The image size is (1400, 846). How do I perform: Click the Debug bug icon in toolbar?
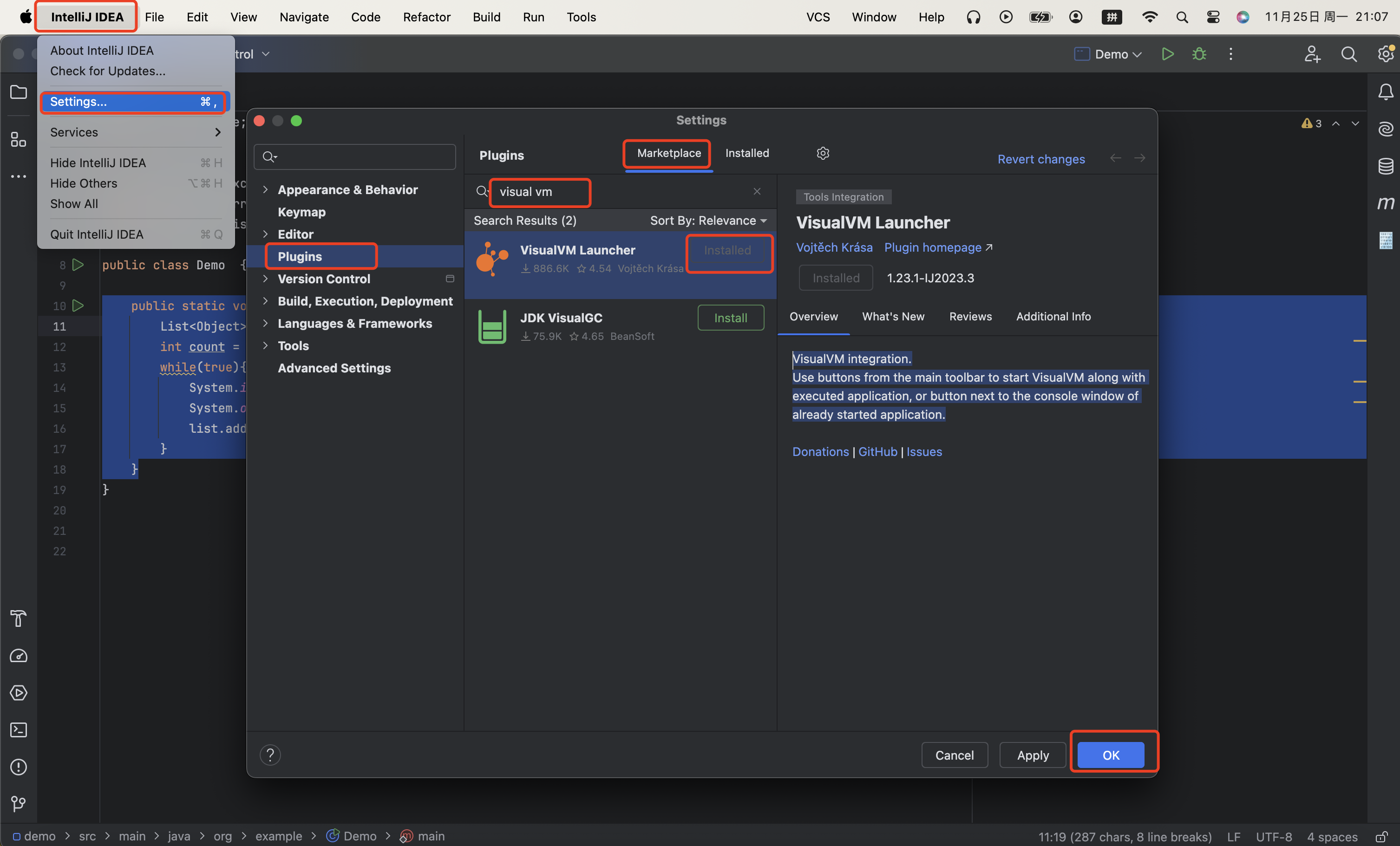pyautogui.click(x=1199, y=54)
